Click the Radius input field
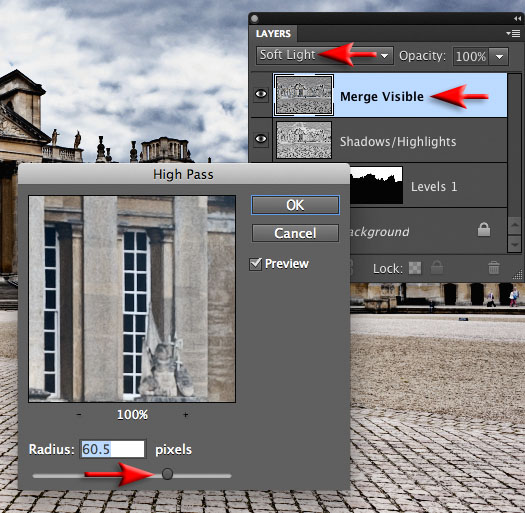Screen dimensions: 525x513 [113, 449]
